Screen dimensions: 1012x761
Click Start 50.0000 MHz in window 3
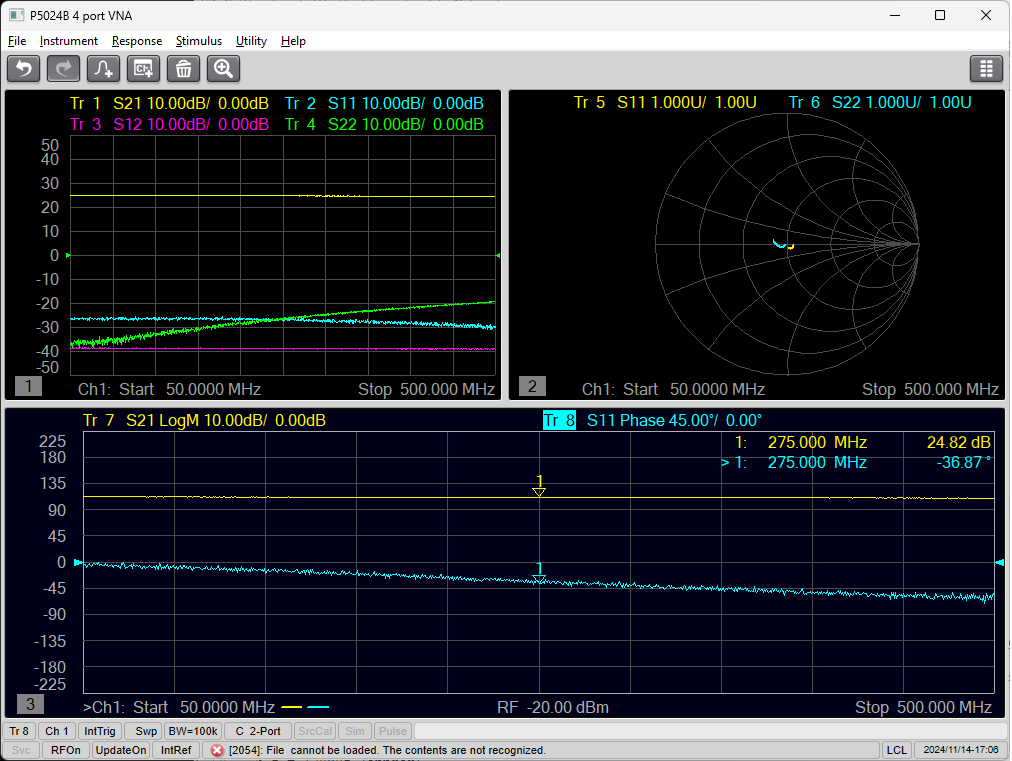tap(204, 707)
